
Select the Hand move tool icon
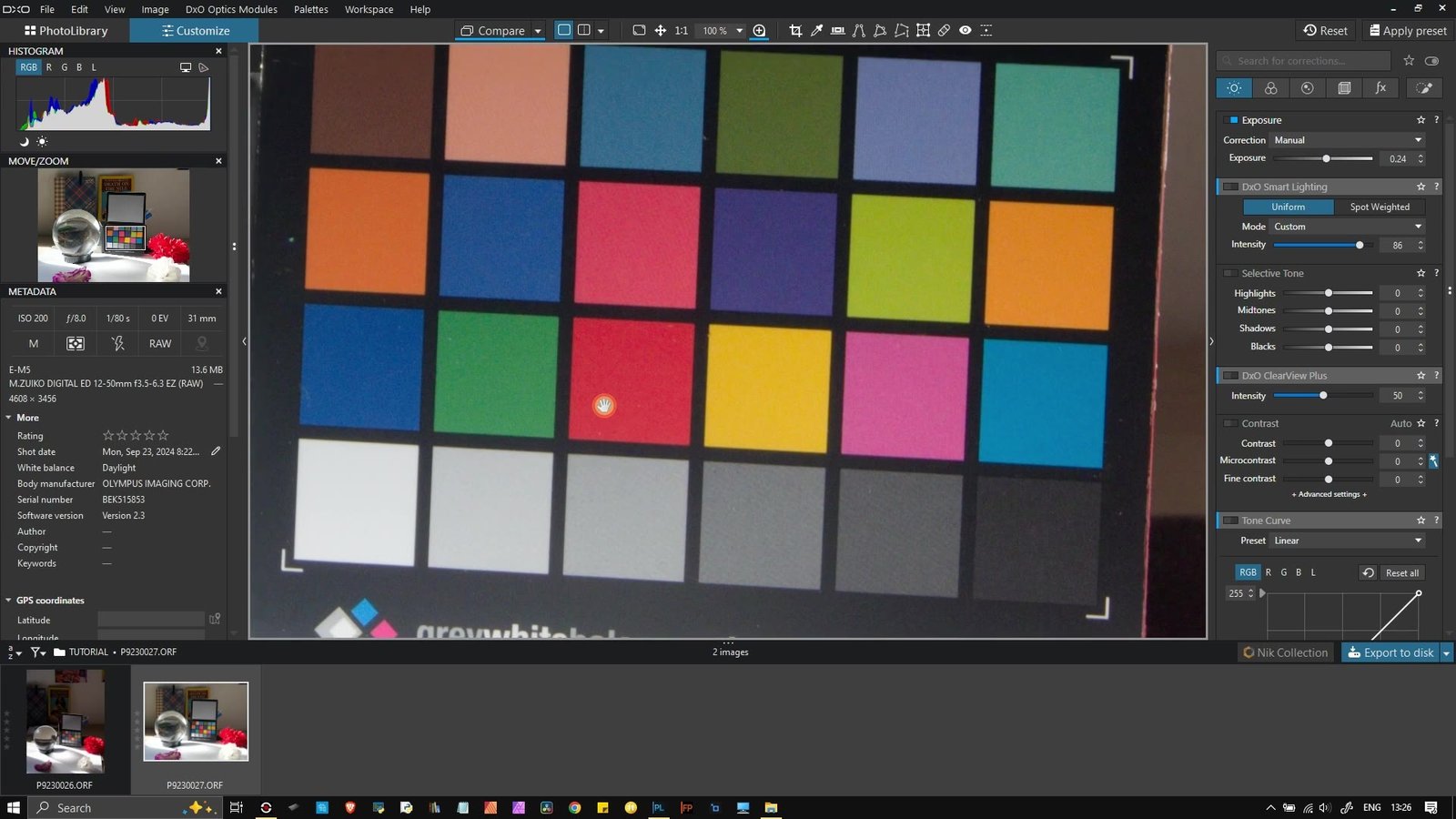click(661, 30)
